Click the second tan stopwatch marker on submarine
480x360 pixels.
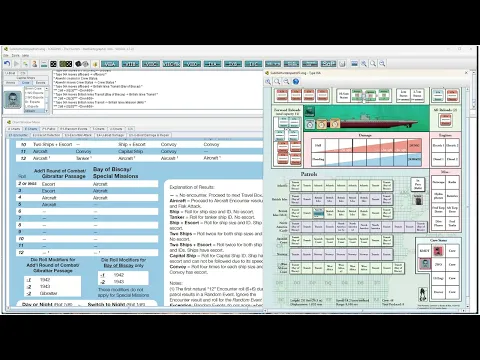(x=334, y=124)
